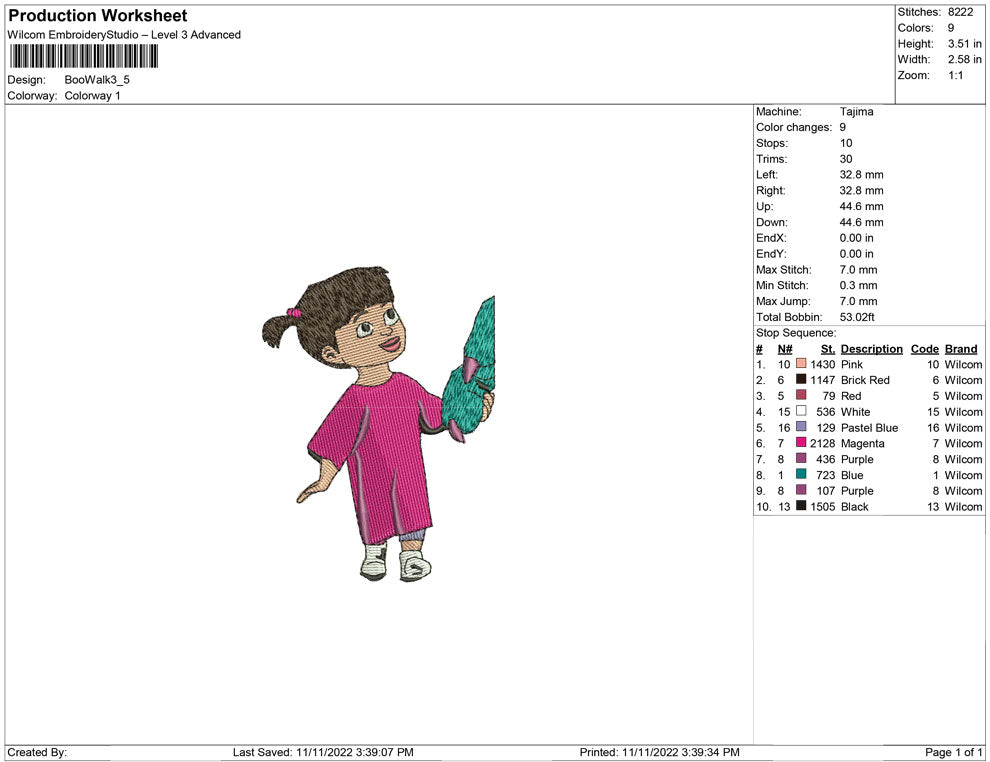This screenshot has width=990, height=762.
Task: Click the Down value 44.6 mm
Action: point(861,222)
